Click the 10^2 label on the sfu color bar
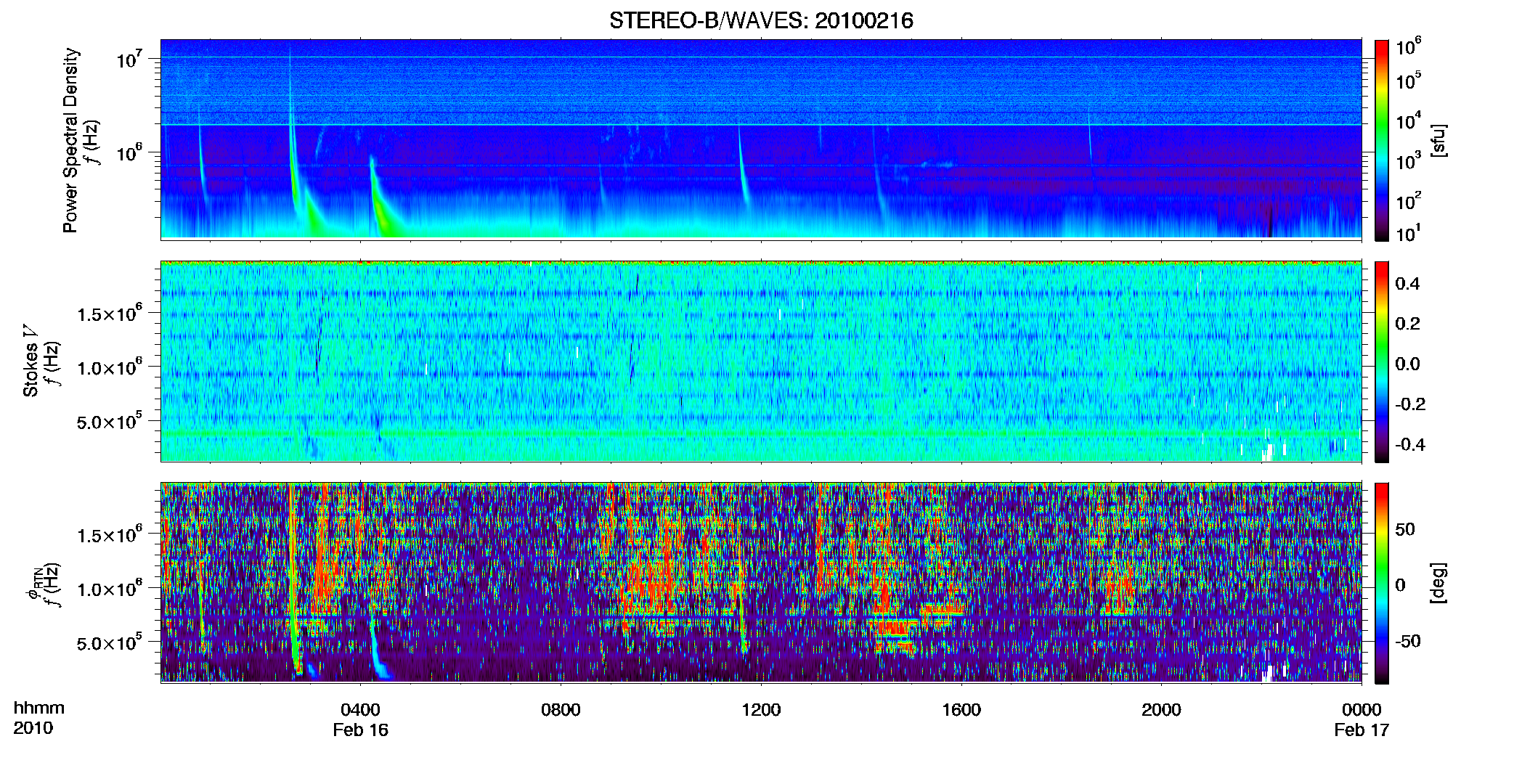The height and width of the screenshot is (784, 1522). pyautogui.click(x=1408, y=200)
